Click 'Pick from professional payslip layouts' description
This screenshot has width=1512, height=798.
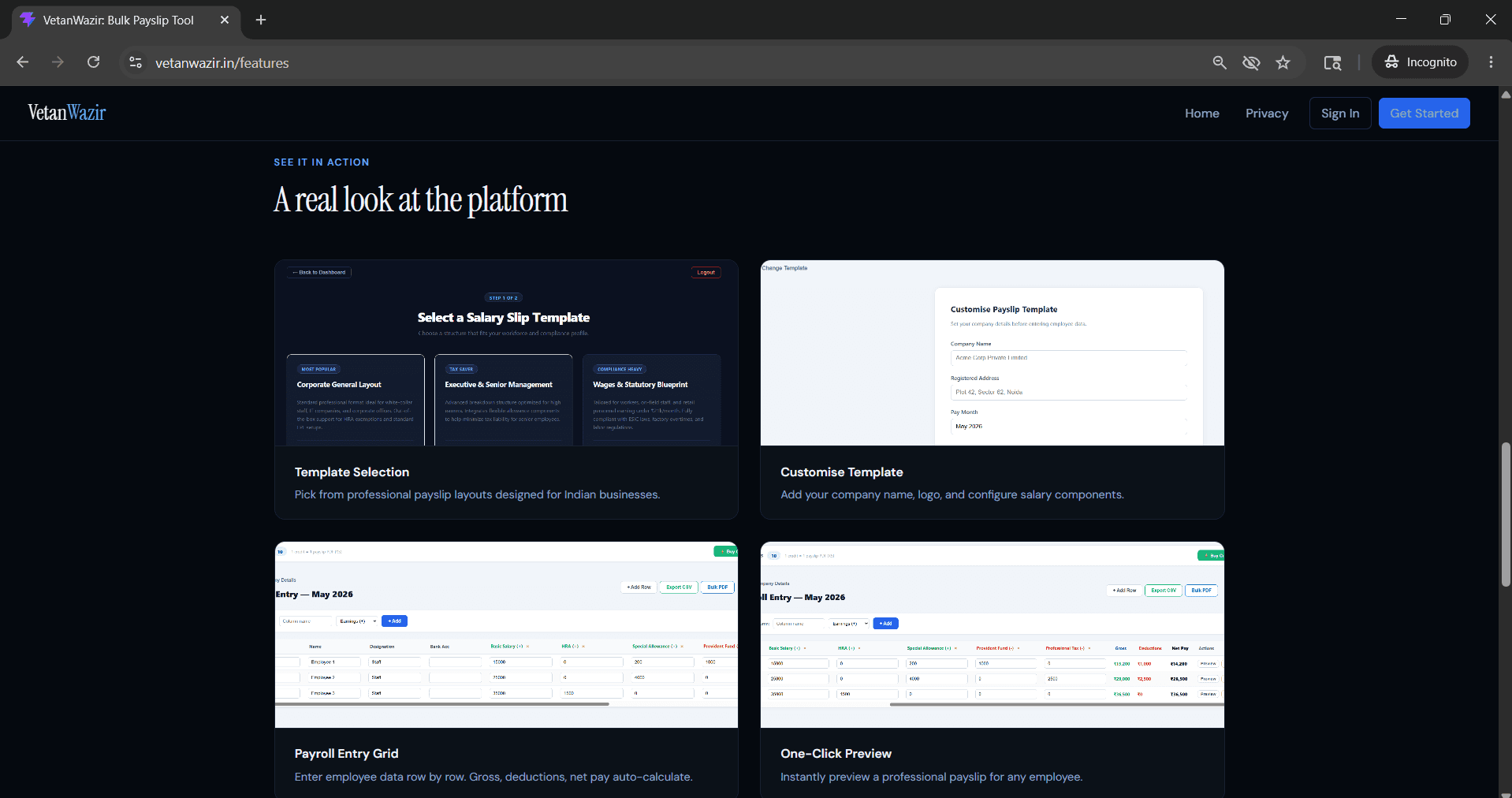pos(478,494)
